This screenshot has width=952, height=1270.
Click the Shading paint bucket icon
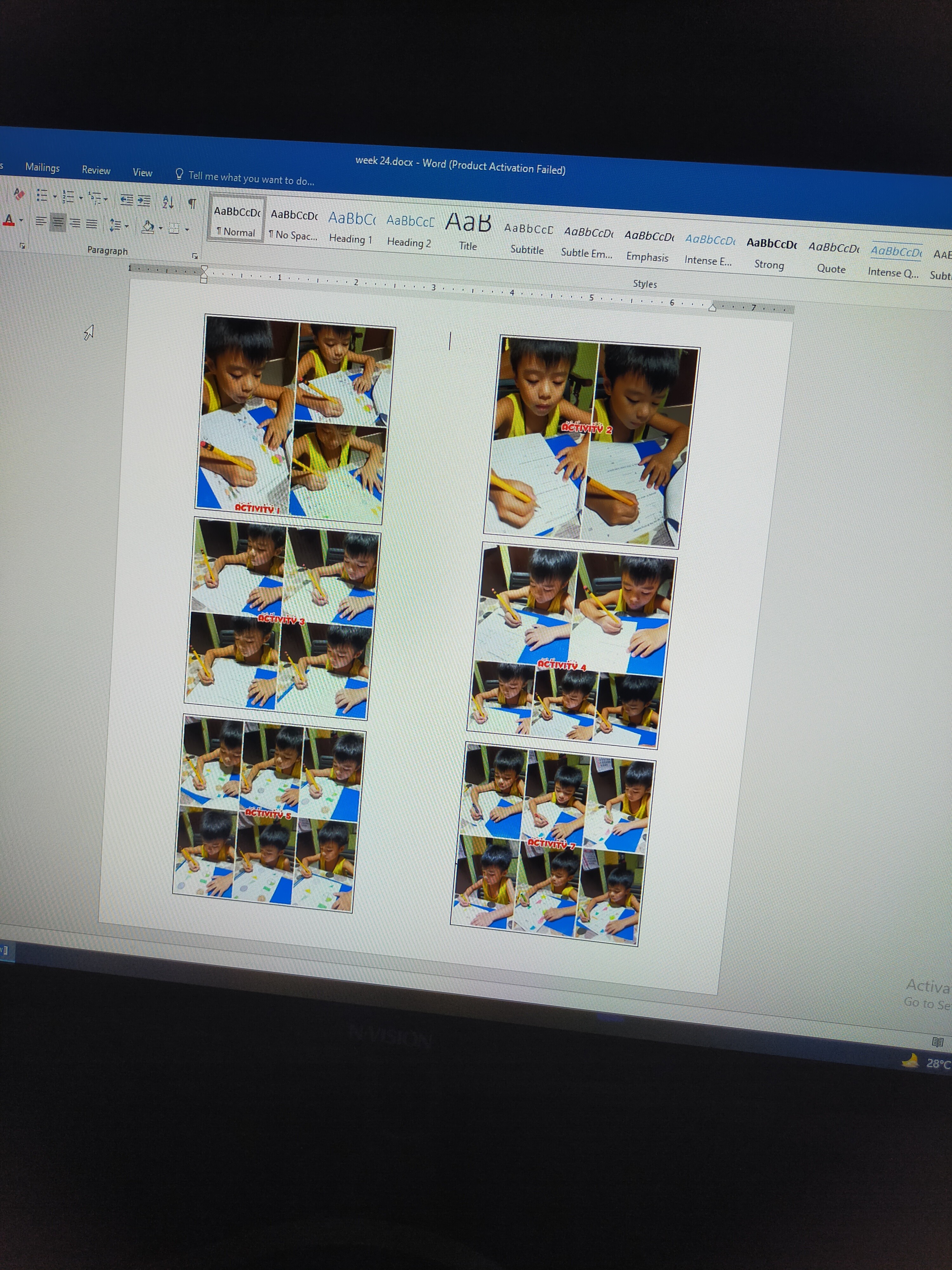tap(148, 227)
